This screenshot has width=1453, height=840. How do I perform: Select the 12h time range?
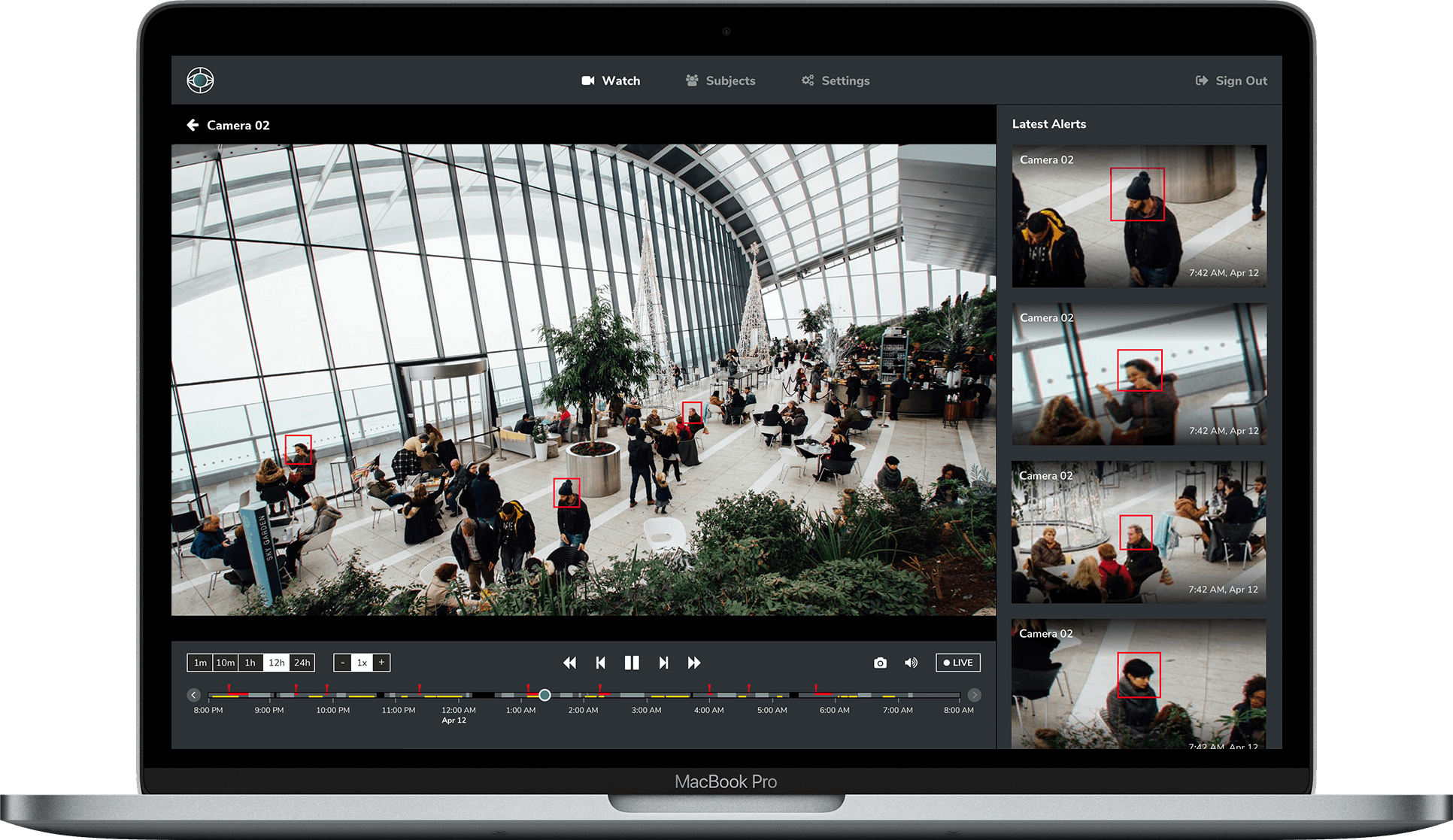point(276,663)
